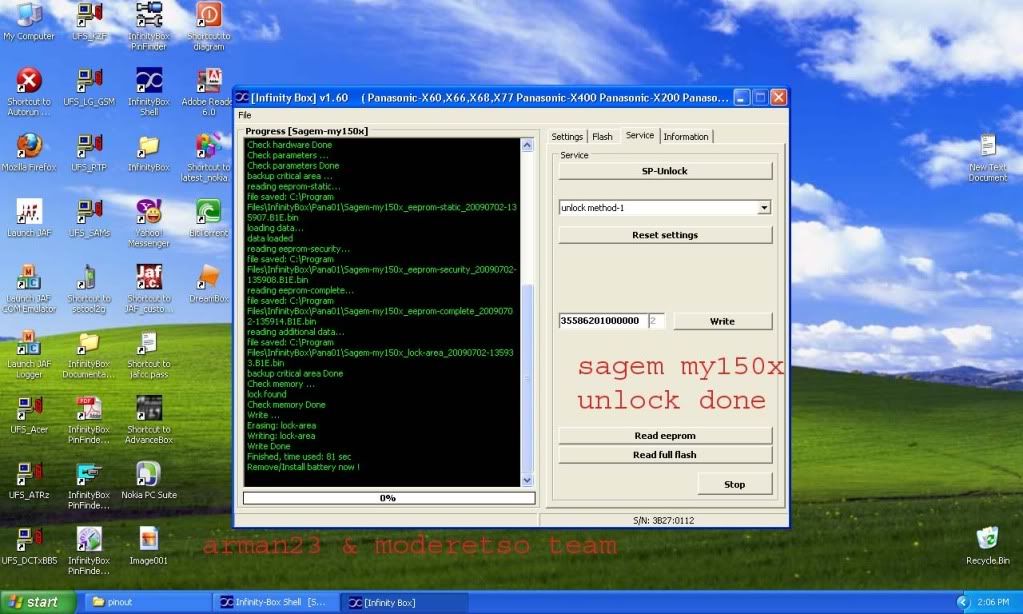The image size is (1023, 614).
Task: Select the Image001 desktop file icon
Action: [149, 545]
